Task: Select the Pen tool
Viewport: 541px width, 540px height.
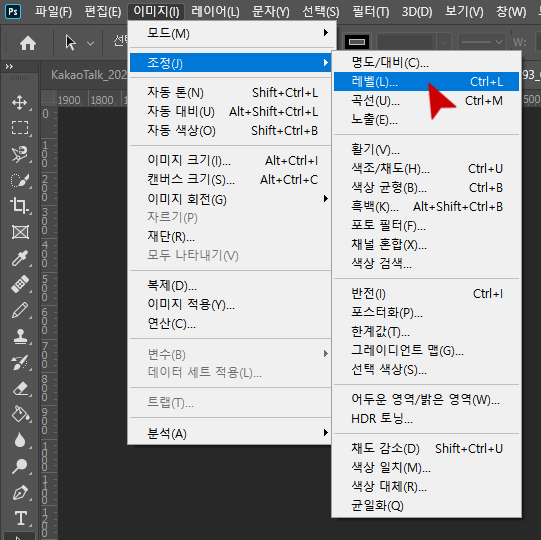Action: (x=20, y=493)
